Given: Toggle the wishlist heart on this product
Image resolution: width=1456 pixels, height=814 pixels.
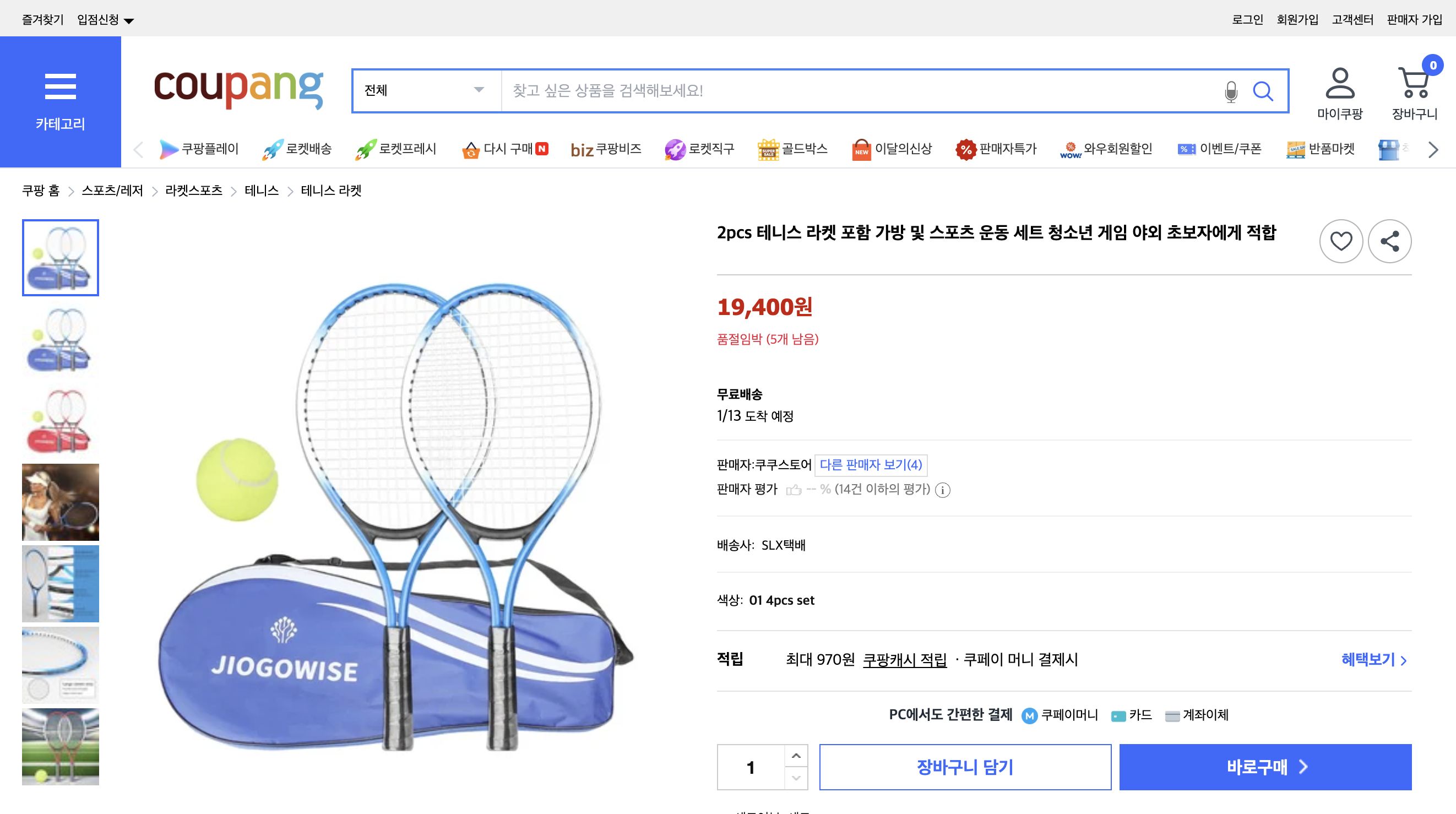Looking at the screenshot, I should [x=1341, y=241].
